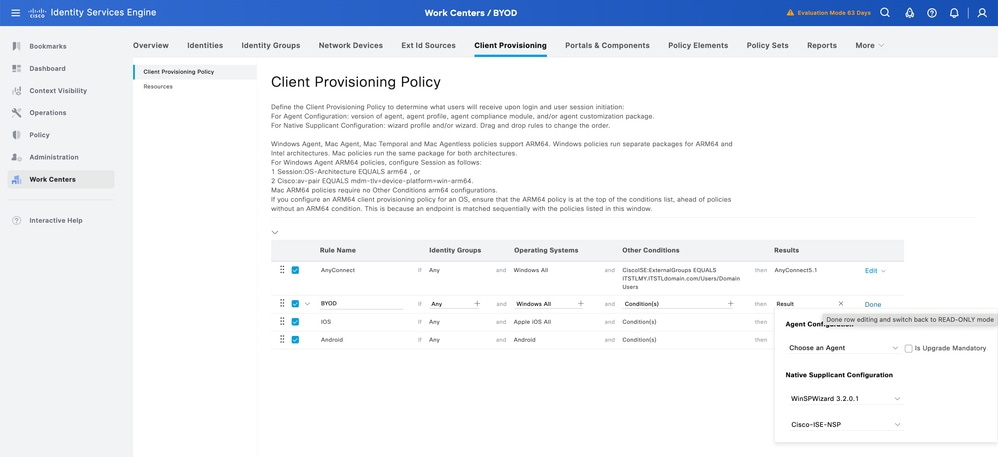This screenshot has height=457, width=998.
Task: Click the Rule Name column header
Action: [337, 250]
